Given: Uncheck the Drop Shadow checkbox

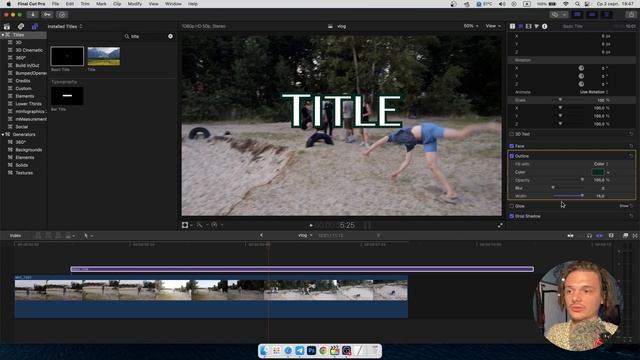Looking at the screenshot, I should pyautogui.click(x=511, y=216).
